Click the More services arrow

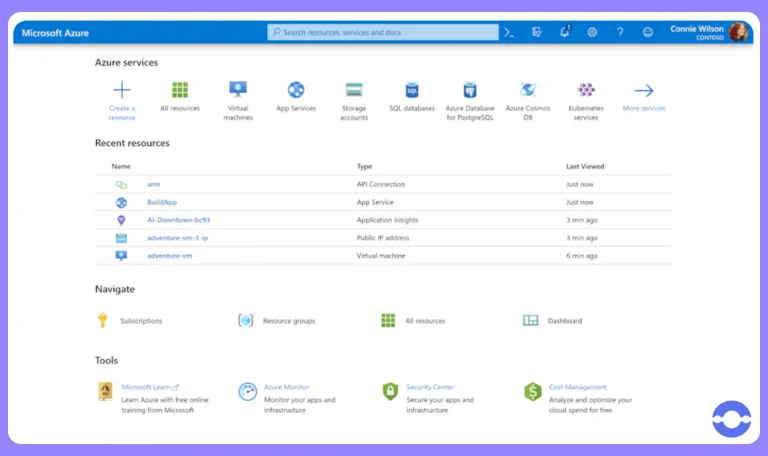click(x=644, y=91)
